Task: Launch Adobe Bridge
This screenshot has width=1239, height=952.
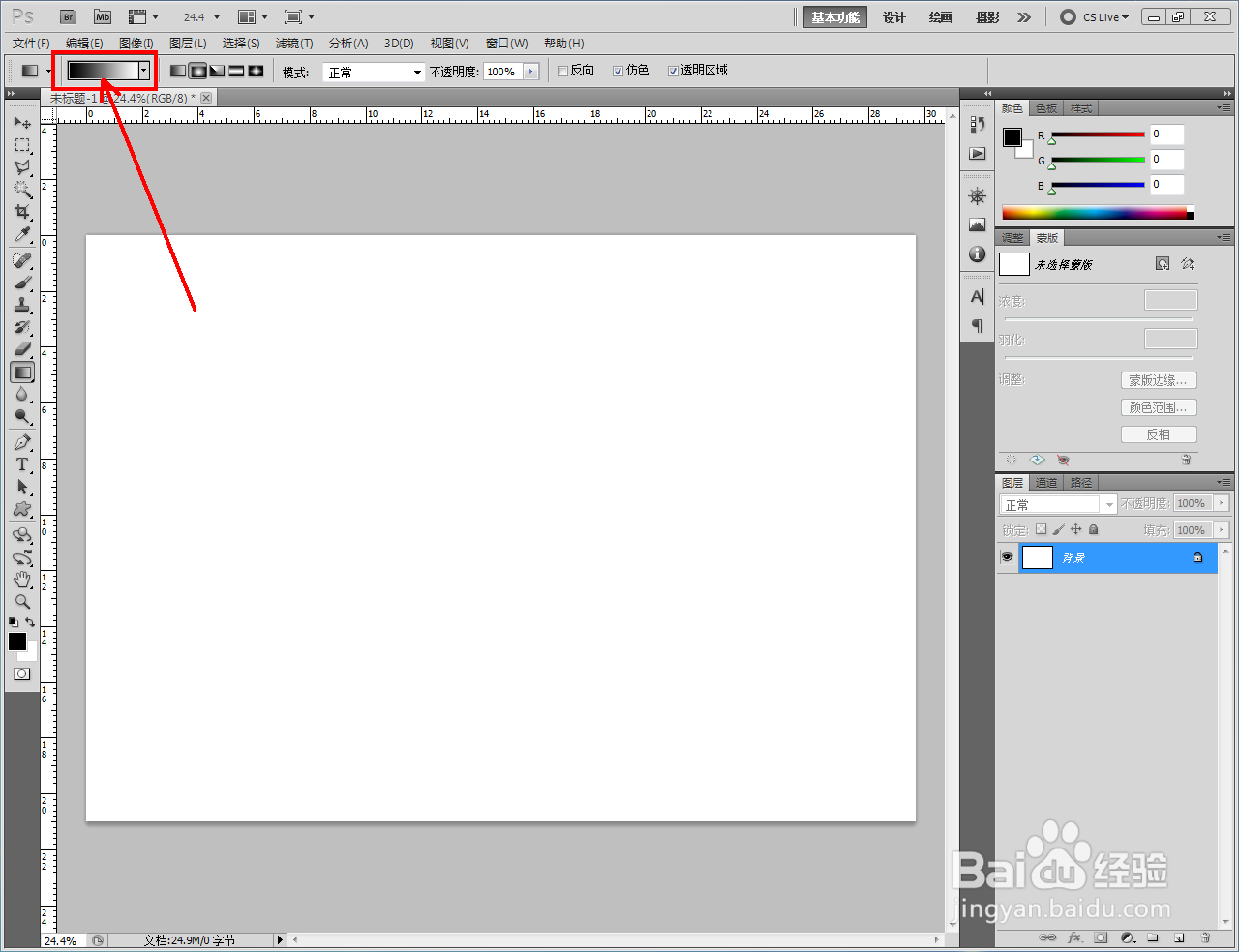Action: 68,17
